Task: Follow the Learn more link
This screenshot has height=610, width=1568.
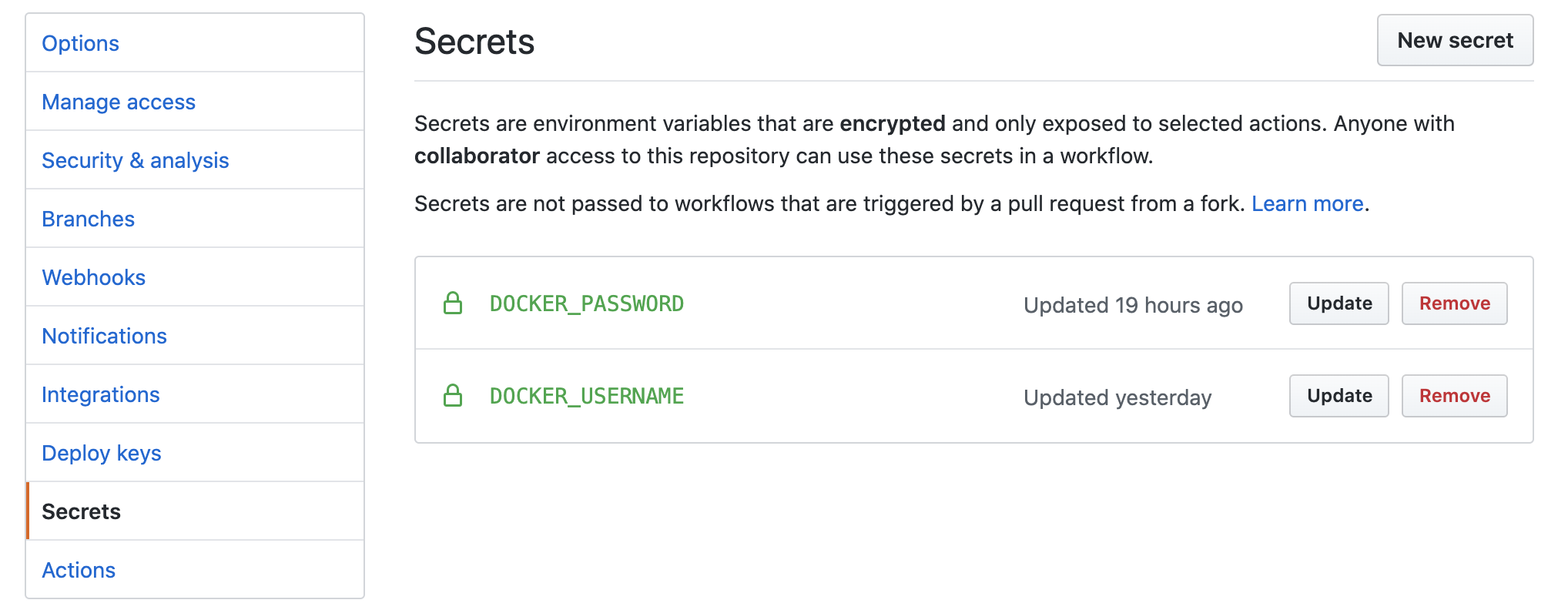Action: point(1307,203)
